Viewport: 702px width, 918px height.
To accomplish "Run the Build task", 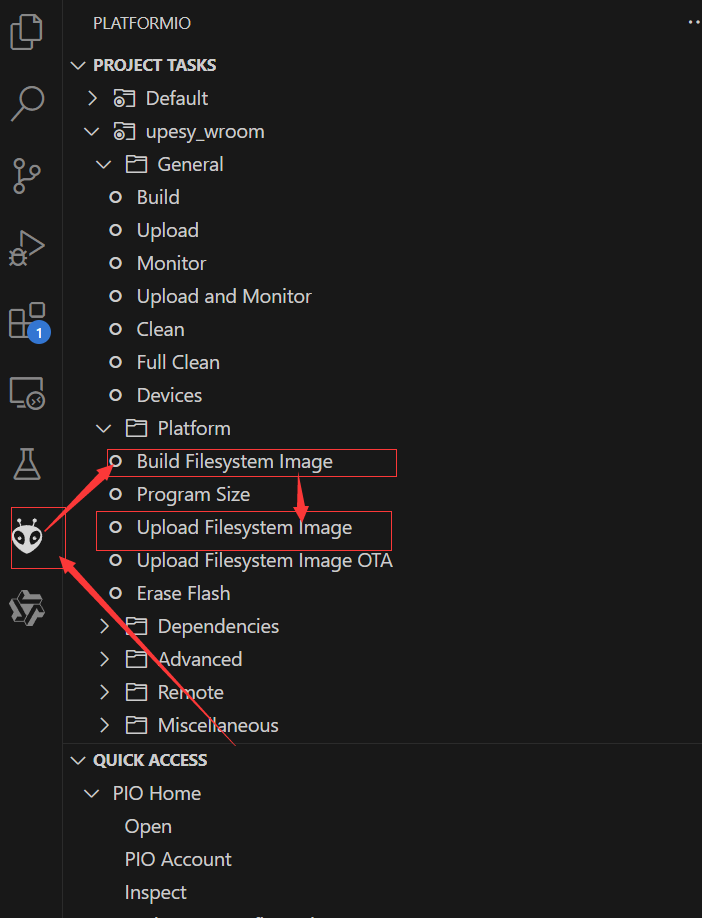I will (158, 197).
